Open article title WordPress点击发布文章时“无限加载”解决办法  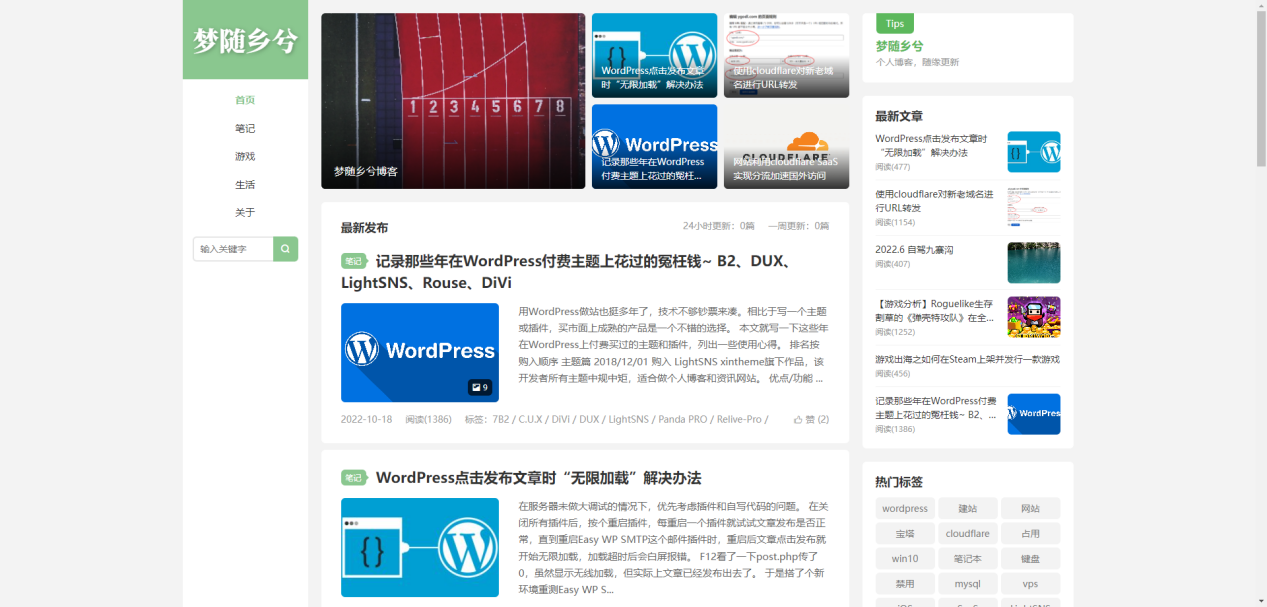point(538,478)
